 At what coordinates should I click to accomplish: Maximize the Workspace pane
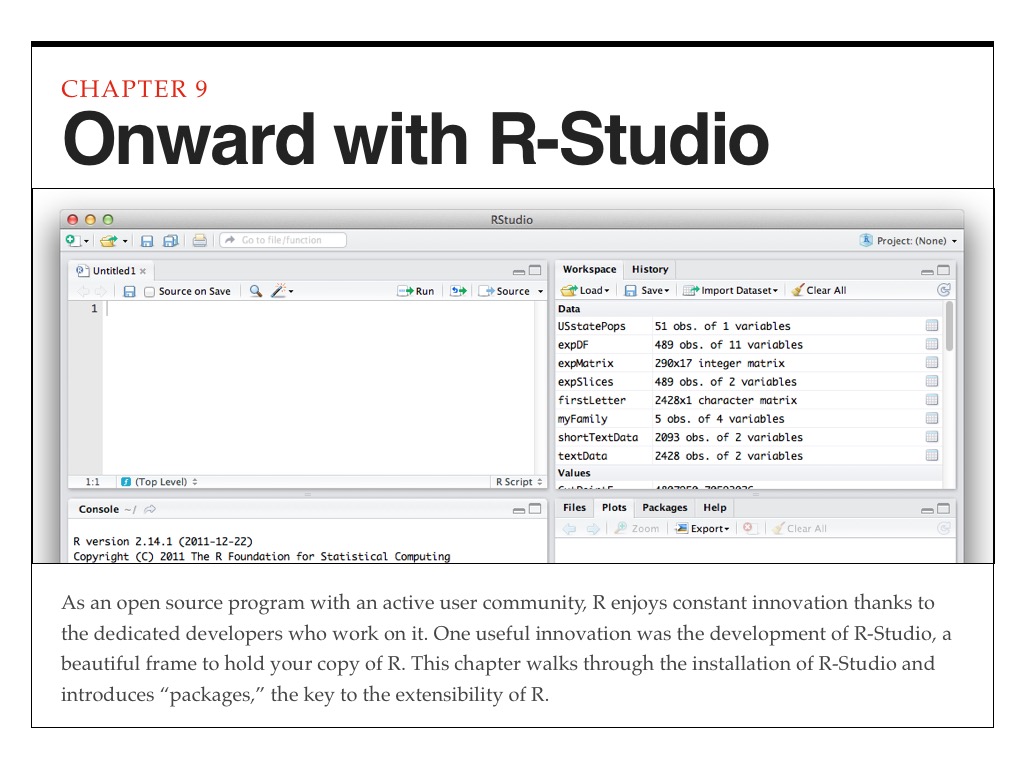pos(944,270)
